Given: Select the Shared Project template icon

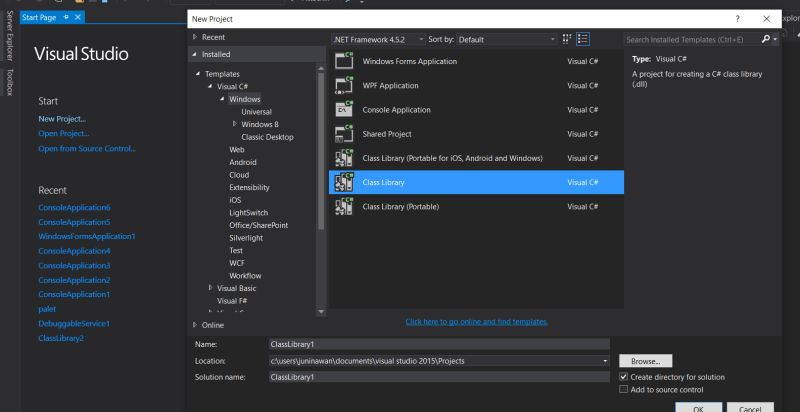Looking at the screenshot, I should [x=344, y=134].
